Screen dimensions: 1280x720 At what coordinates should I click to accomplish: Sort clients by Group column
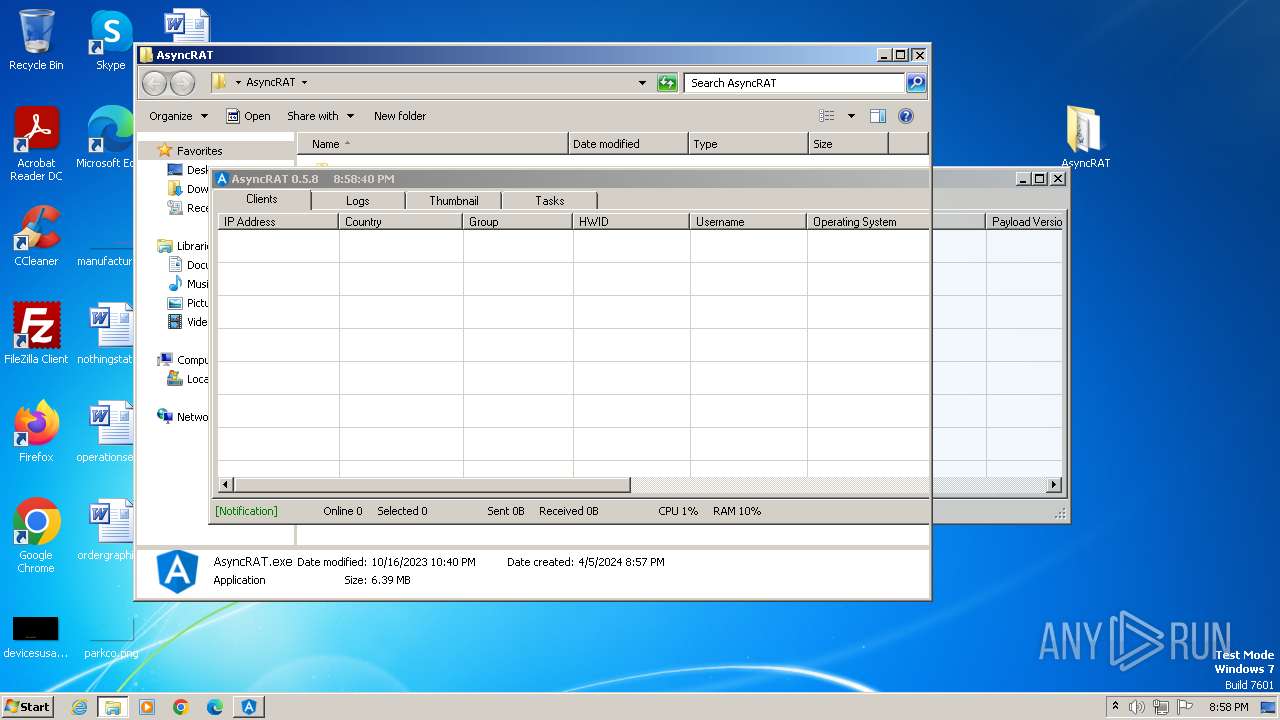pos(518,222)
